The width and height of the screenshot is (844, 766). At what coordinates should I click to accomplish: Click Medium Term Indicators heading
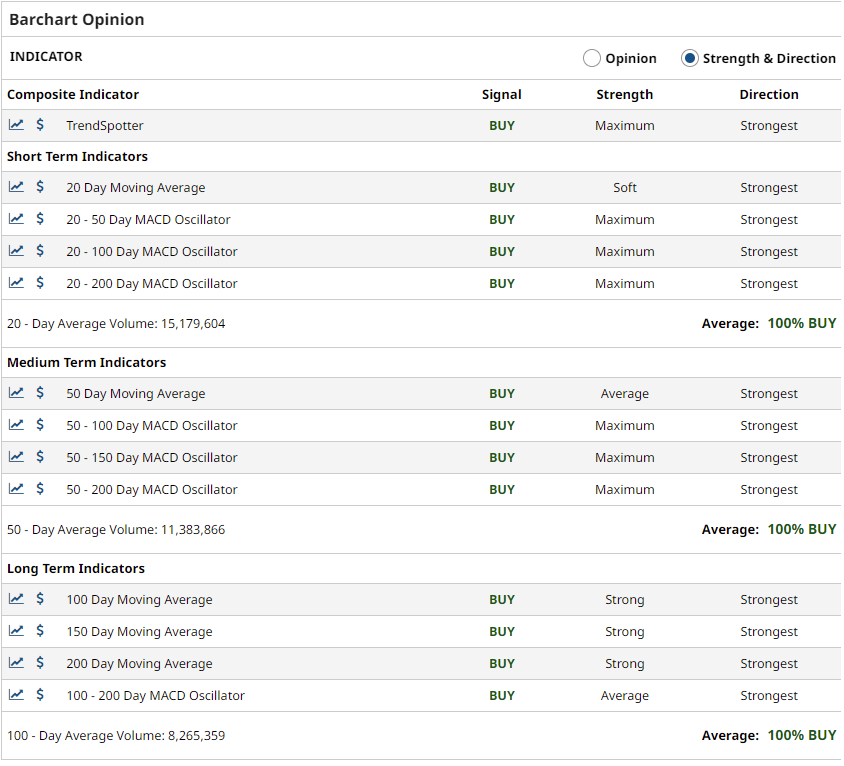click(x=86, y=363)
